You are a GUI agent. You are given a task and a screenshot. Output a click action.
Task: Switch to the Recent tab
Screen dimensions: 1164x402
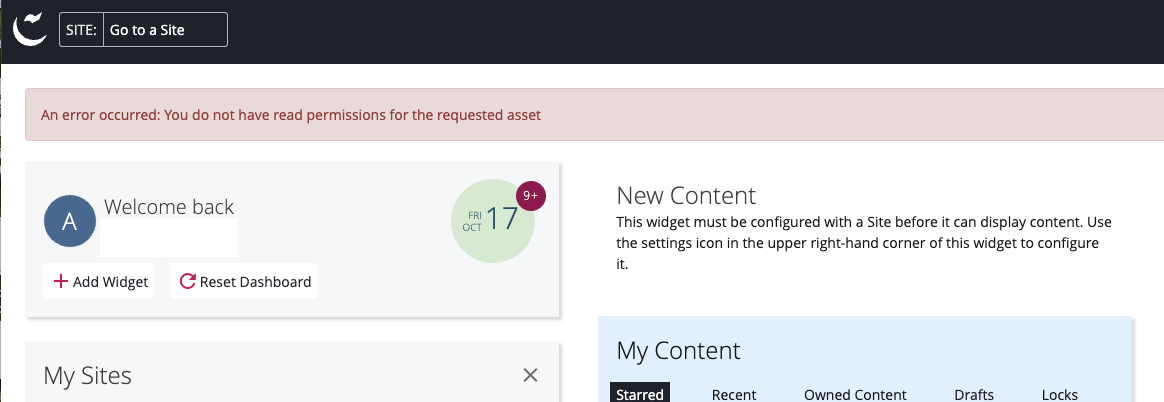734,394
